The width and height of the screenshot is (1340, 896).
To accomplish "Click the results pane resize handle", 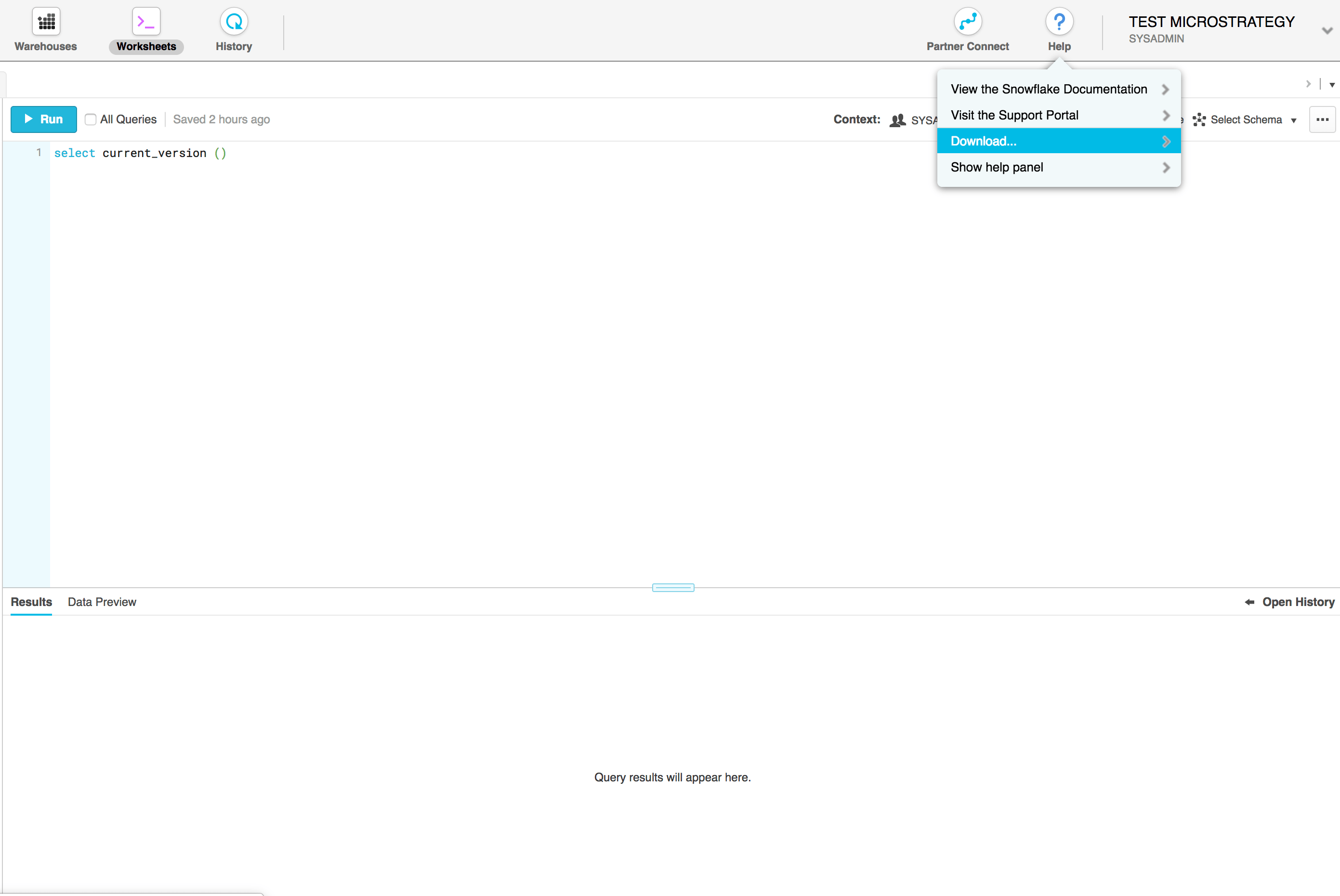I will [x=673, y=587].
